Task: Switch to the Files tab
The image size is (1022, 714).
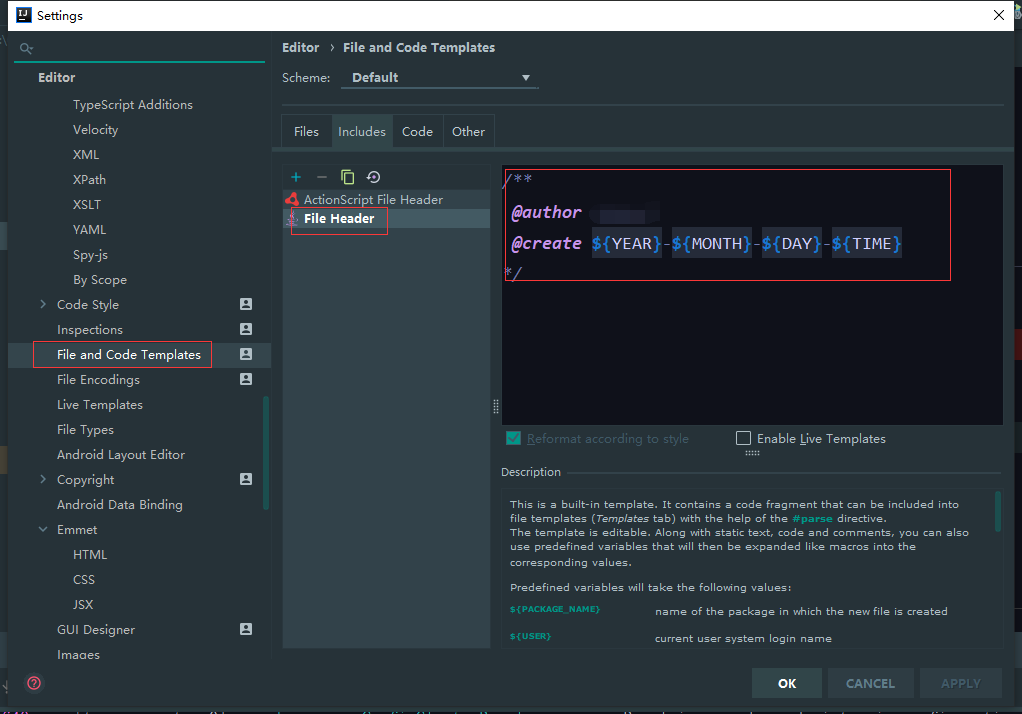Action: click(306, 131)
